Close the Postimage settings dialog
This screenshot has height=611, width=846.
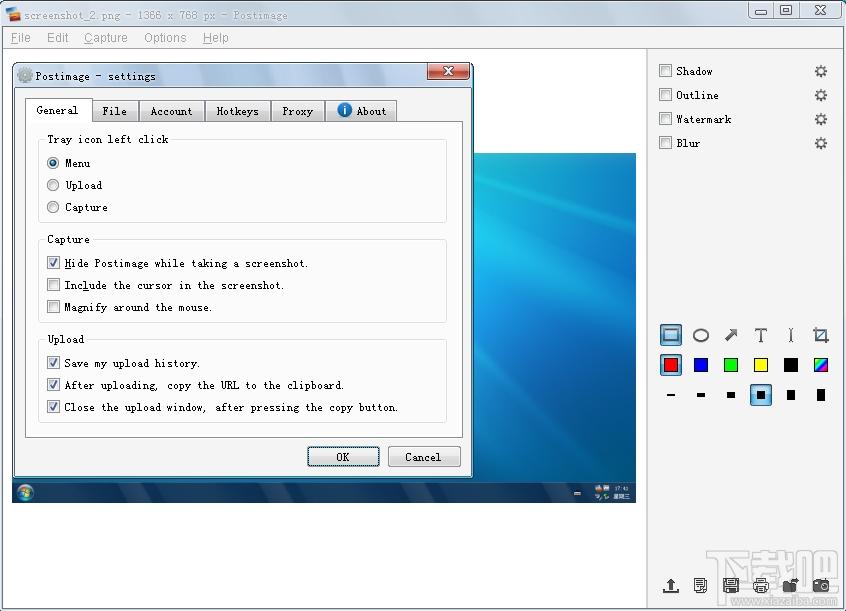(448, 71)
